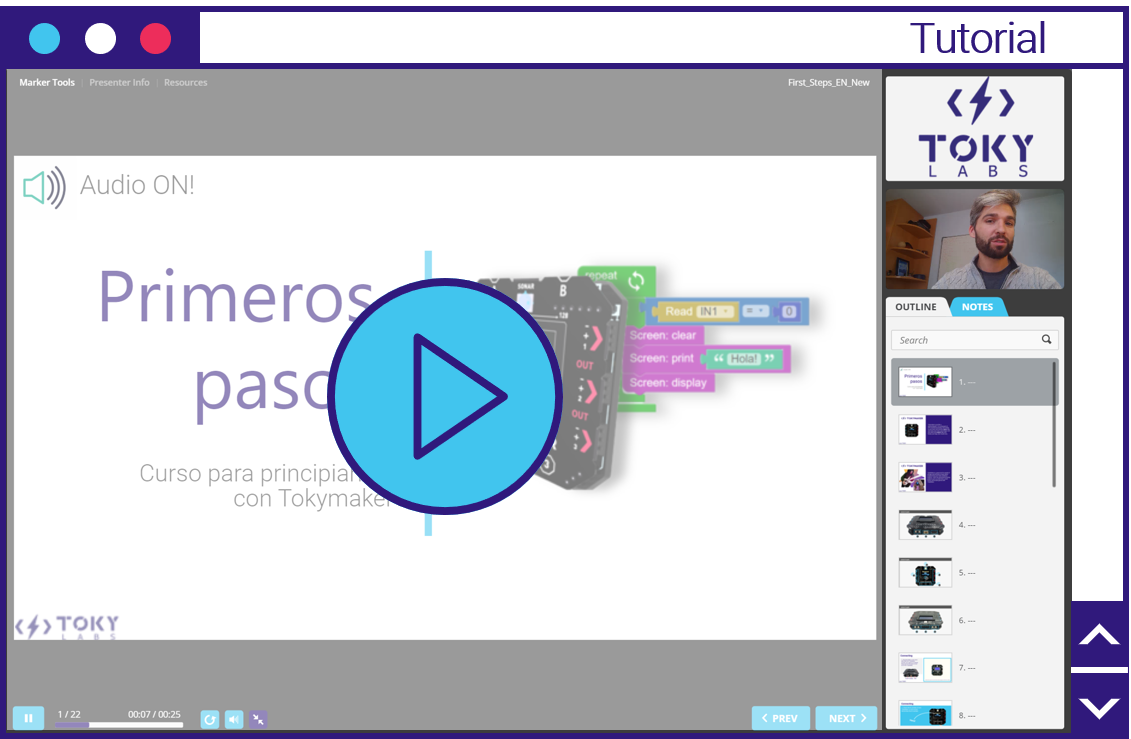Screen dimensions: 1131x739
Task: Switch to the Notes tab
Action: tap(977, 307)
